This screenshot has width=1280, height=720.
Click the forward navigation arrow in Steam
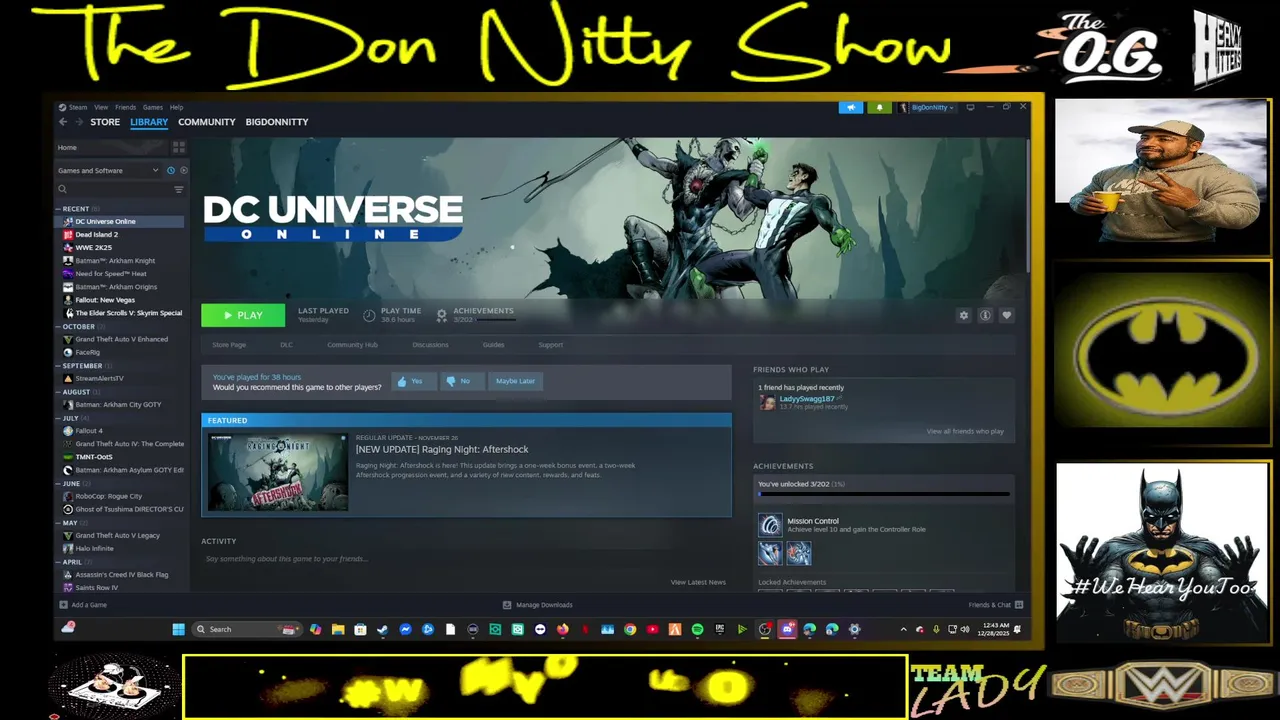(x=78, y=122)
